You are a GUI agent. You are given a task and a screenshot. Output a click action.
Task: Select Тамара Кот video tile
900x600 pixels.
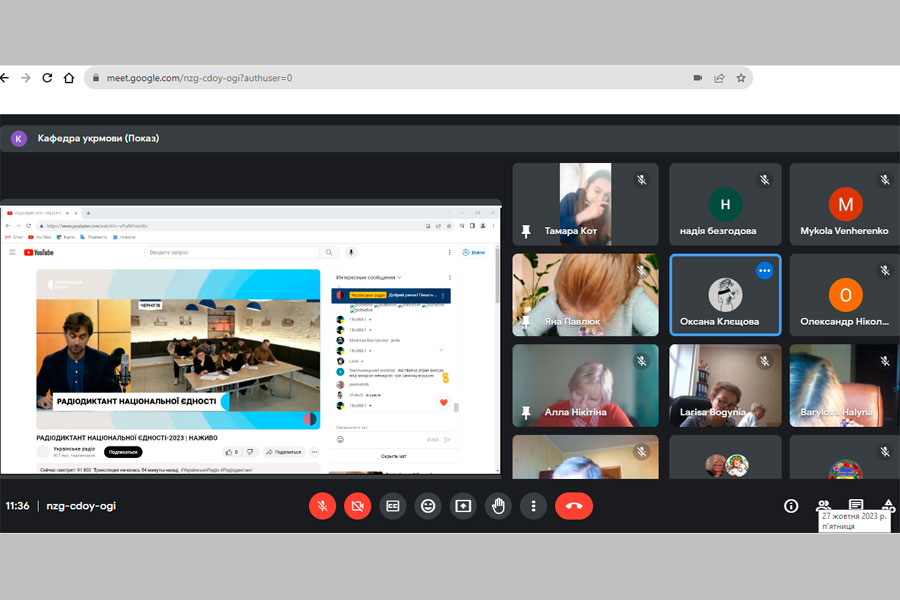point(585,204)
